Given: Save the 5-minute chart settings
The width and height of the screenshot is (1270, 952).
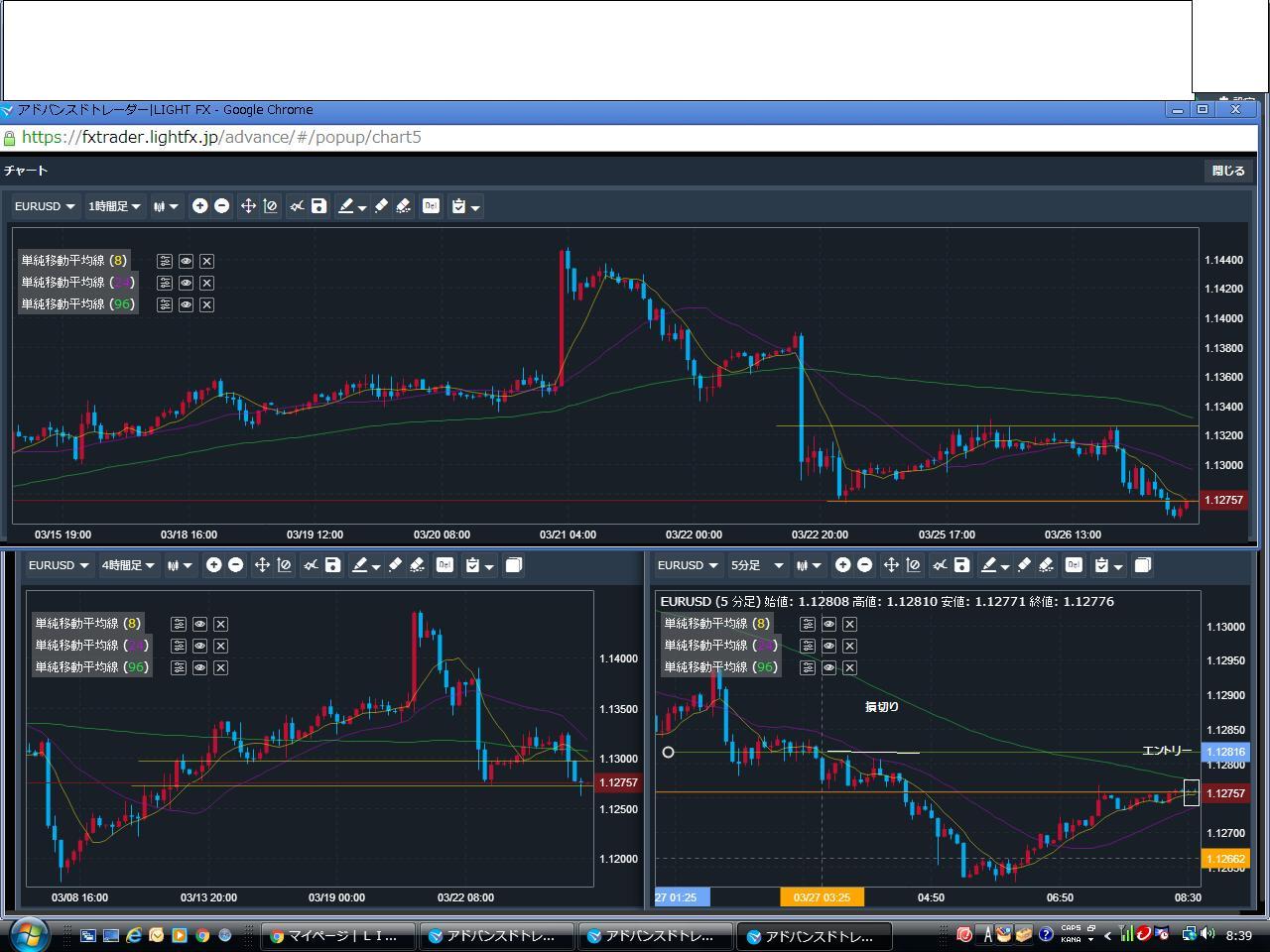Looking at the screenshot, I should click(x=961, y=565).
